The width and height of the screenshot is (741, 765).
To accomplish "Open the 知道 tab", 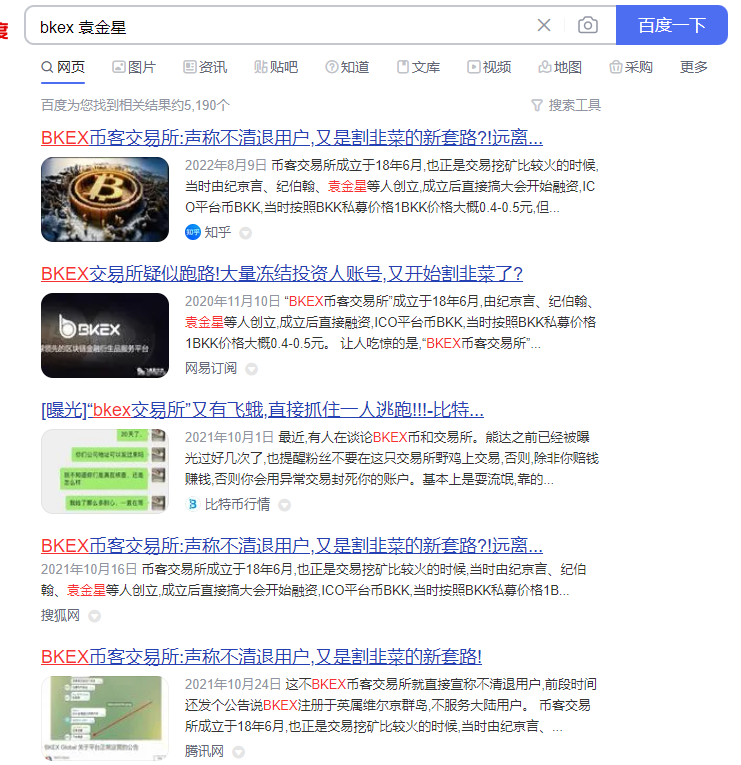I will pyautogui.click(x=347, y=67).
